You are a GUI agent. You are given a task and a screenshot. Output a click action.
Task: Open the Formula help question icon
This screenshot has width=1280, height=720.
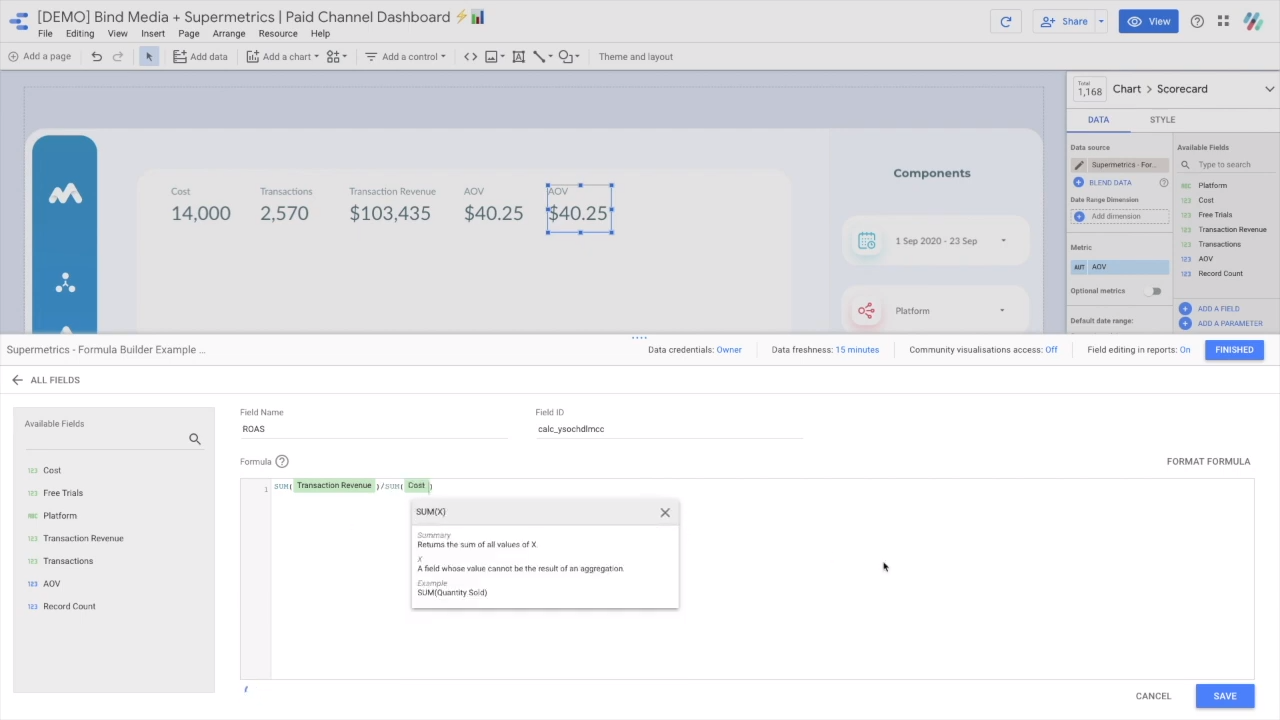[x=282, y=462]
